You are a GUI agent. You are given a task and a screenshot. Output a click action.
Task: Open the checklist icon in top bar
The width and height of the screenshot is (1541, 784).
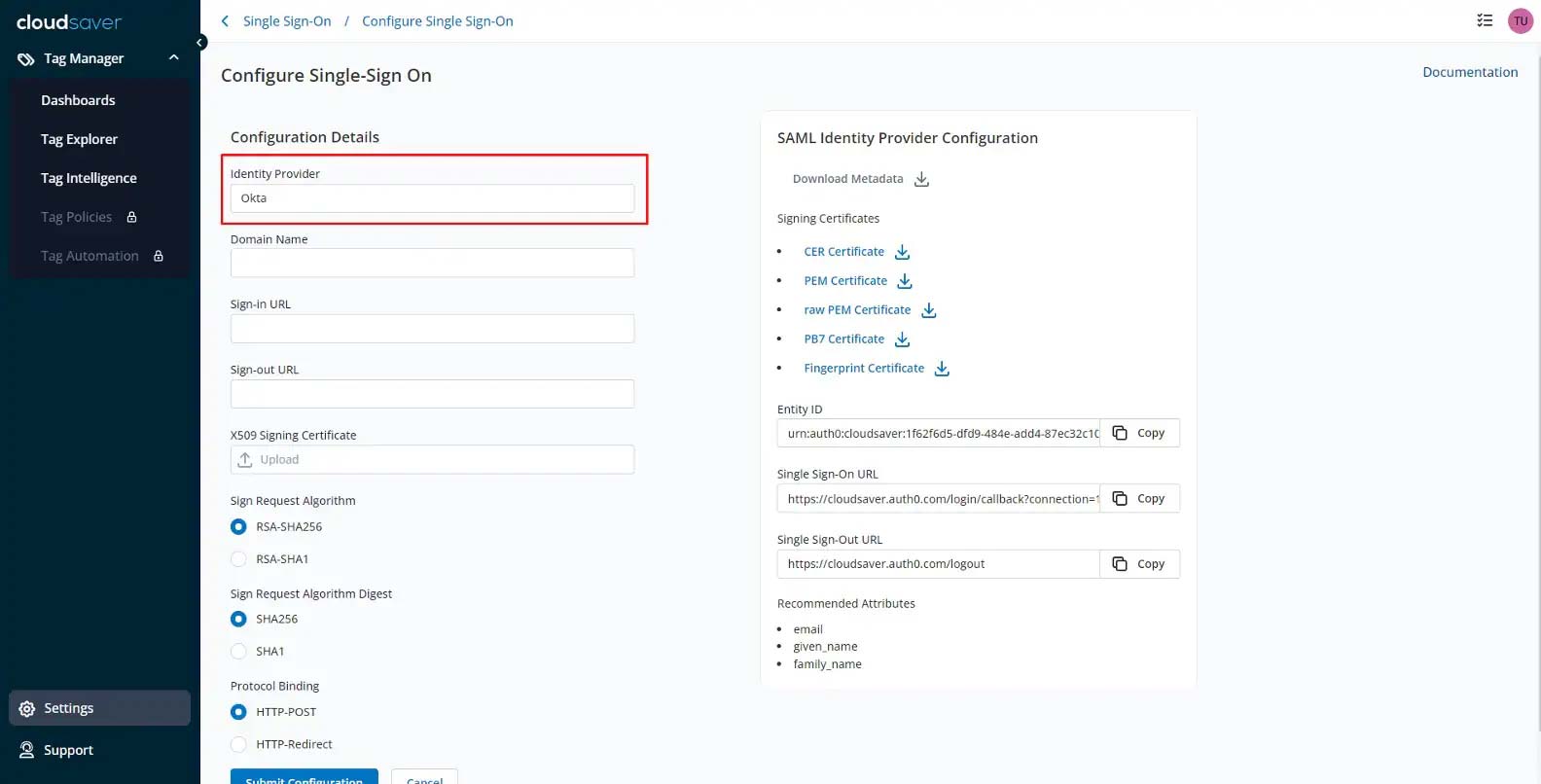pos(1485,20)
